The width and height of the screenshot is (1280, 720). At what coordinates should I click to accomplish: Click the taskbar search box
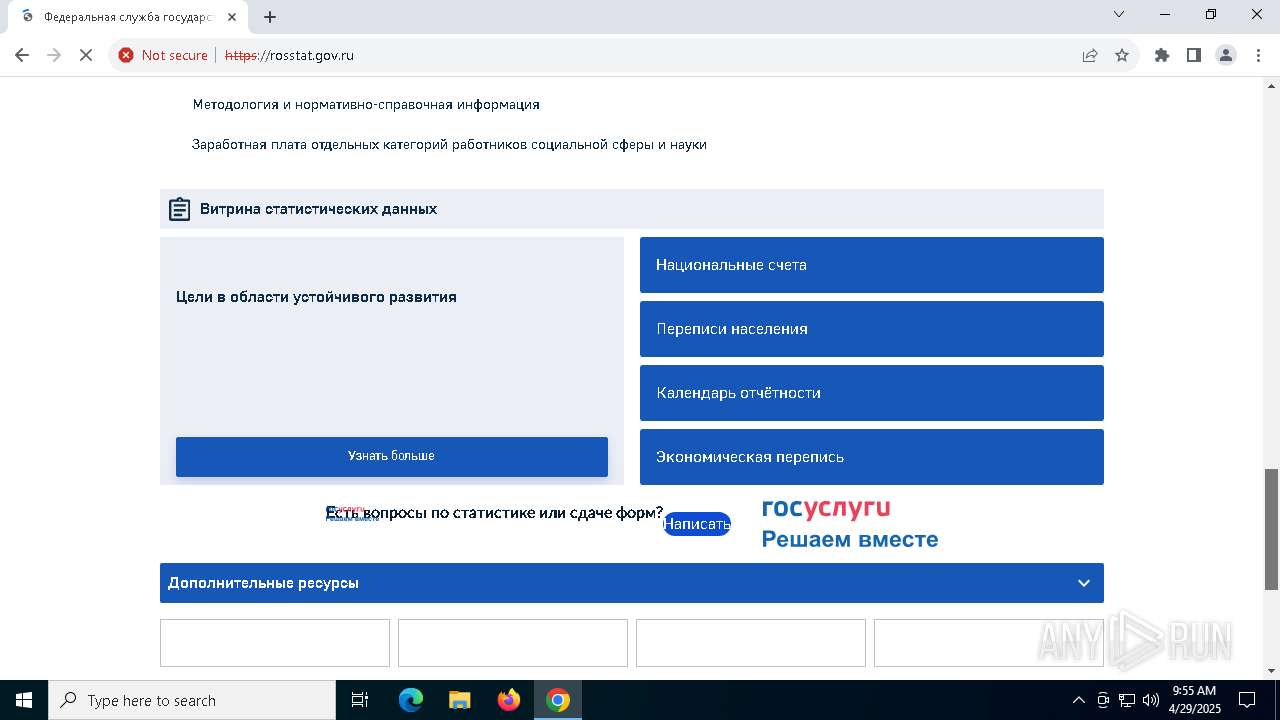pos(192,700)
